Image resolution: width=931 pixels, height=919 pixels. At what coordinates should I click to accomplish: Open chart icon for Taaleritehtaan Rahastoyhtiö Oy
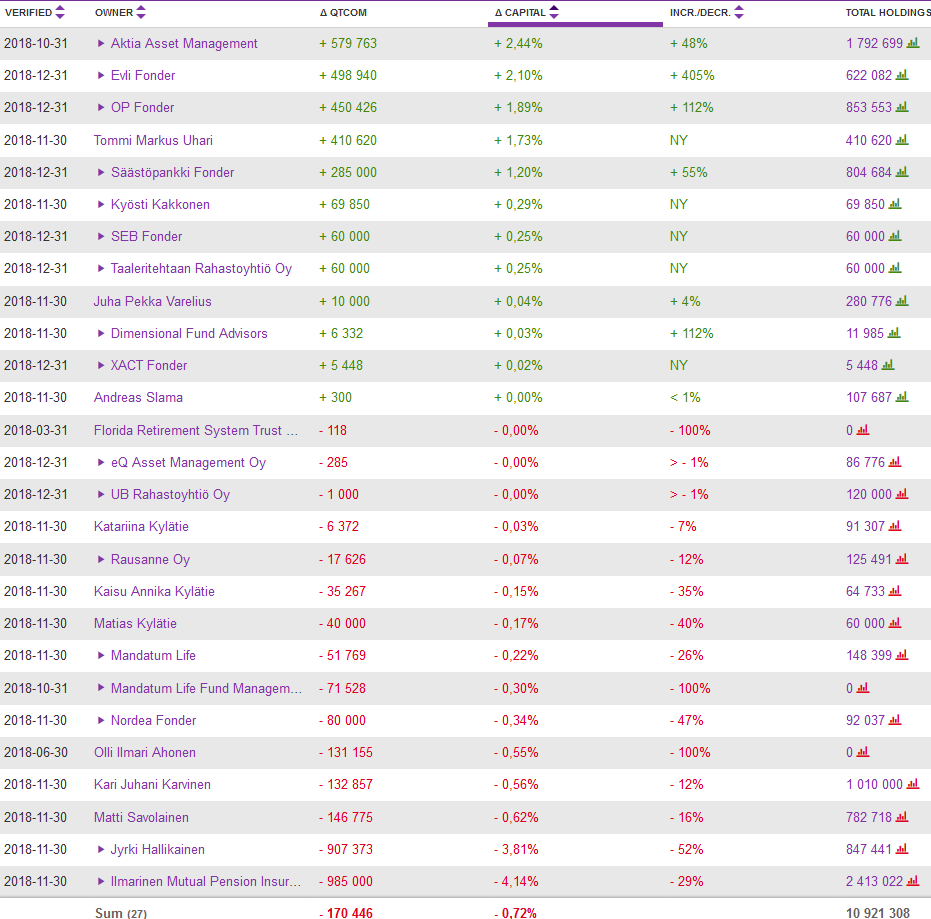point(895,268)
